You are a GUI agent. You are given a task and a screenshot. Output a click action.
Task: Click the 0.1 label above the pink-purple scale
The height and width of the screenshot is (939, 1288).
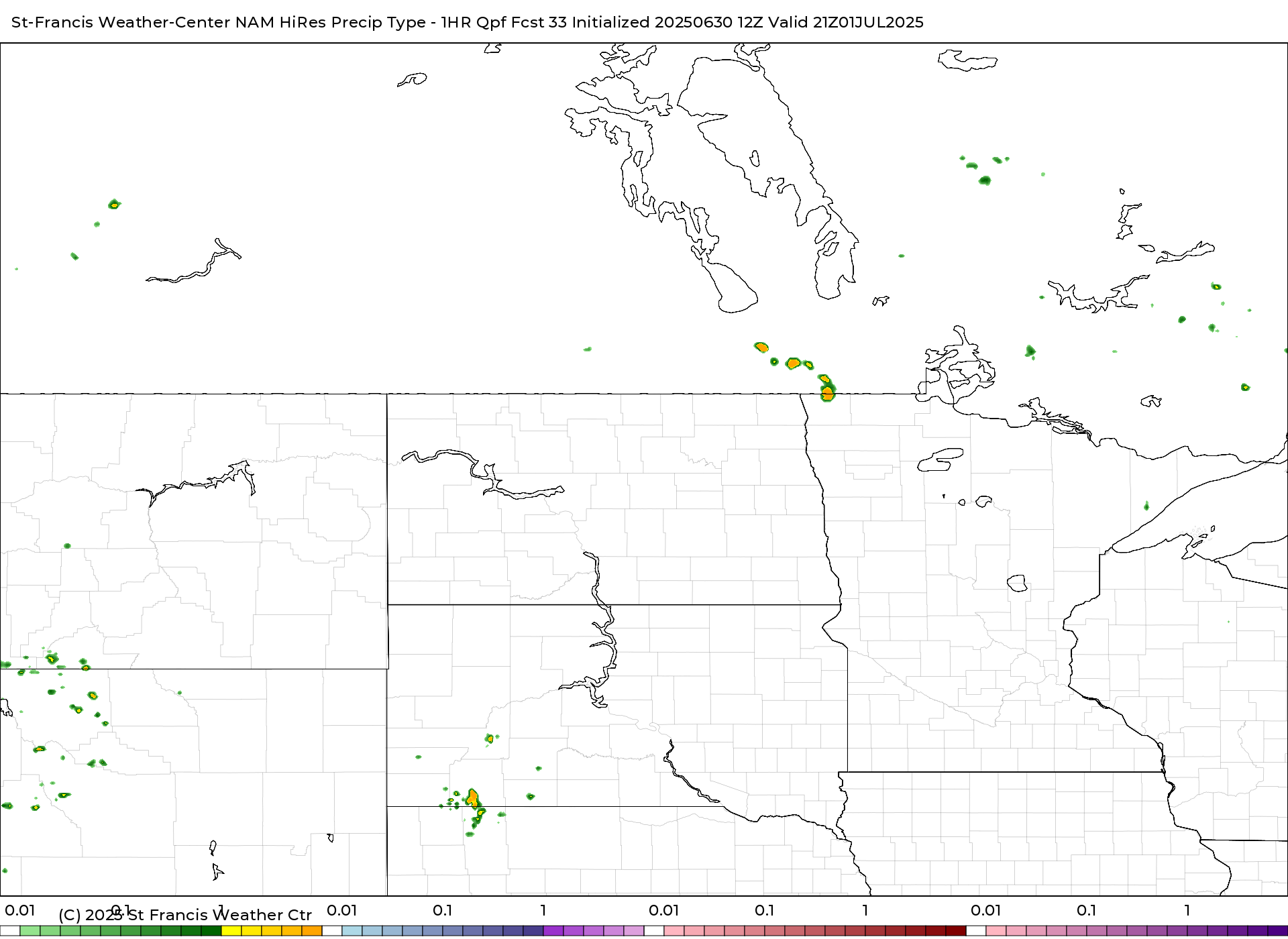click(1087, 911)
